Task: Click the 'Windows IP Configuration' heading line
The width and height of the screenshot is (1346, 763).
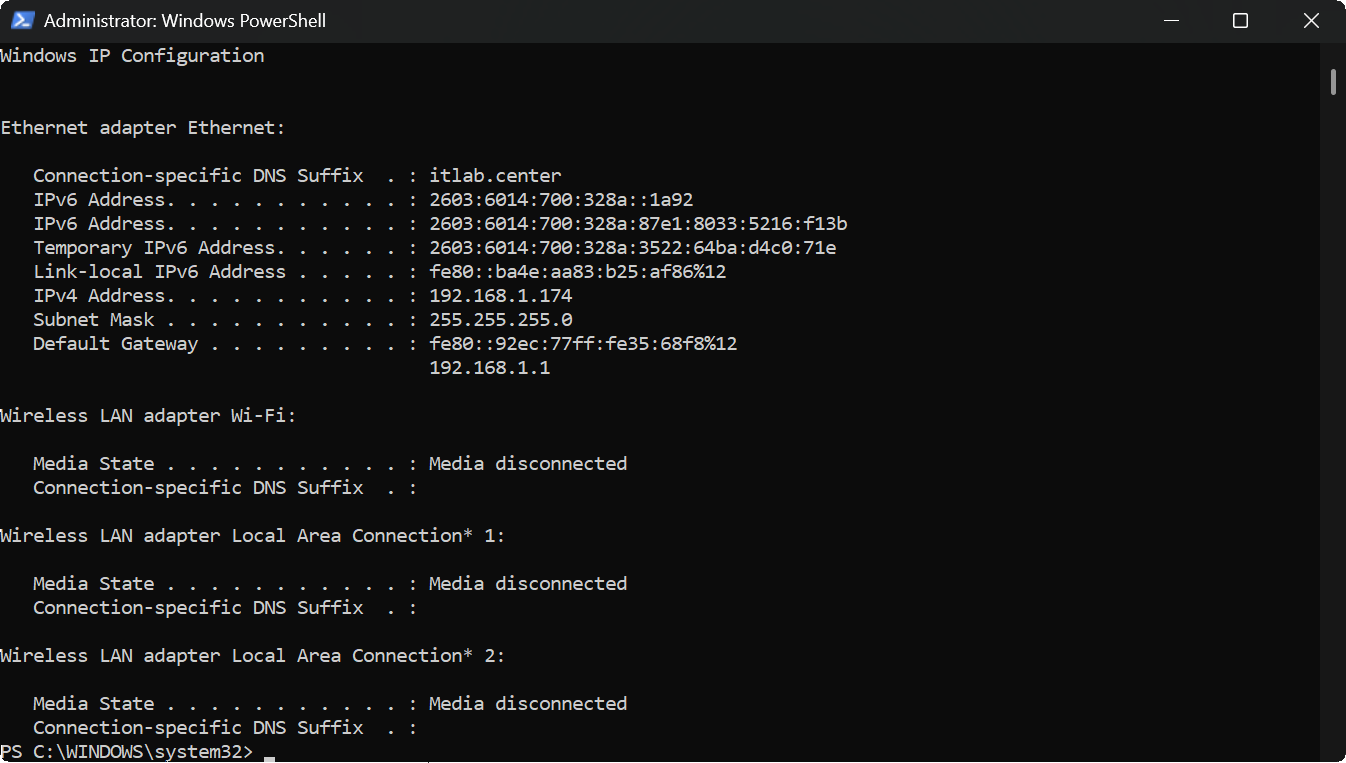Action: point(132,56)
